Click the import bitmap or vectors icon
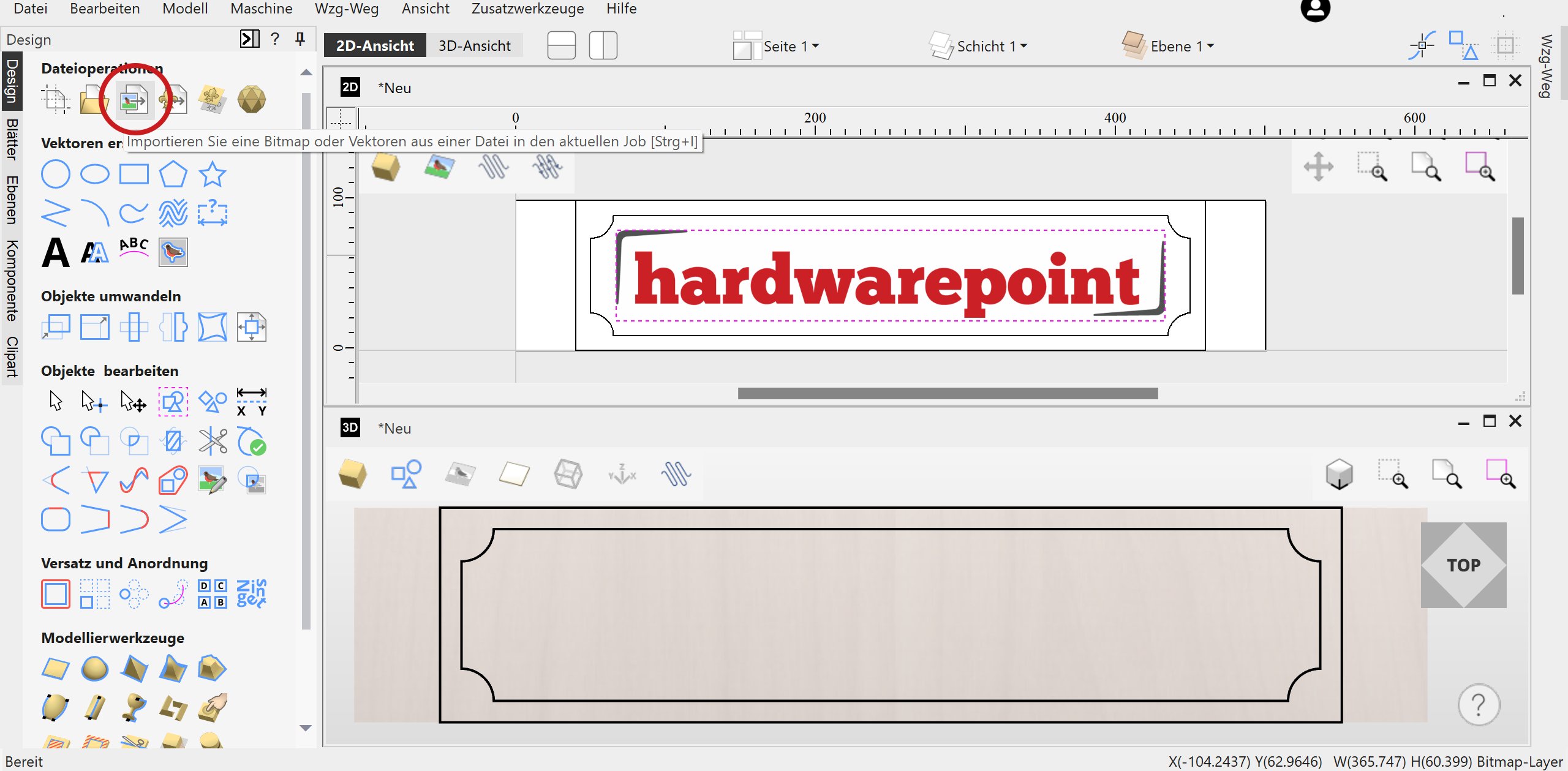 click(x=134, y=100)
